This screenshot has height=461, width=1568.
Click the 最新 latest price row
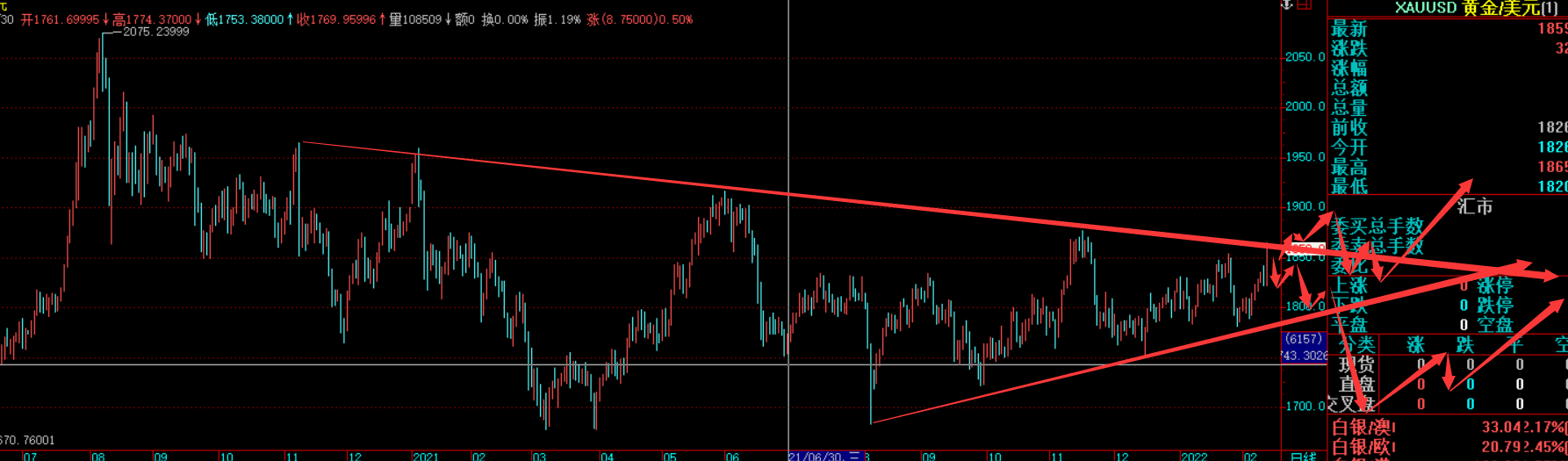click(1449, 29)
